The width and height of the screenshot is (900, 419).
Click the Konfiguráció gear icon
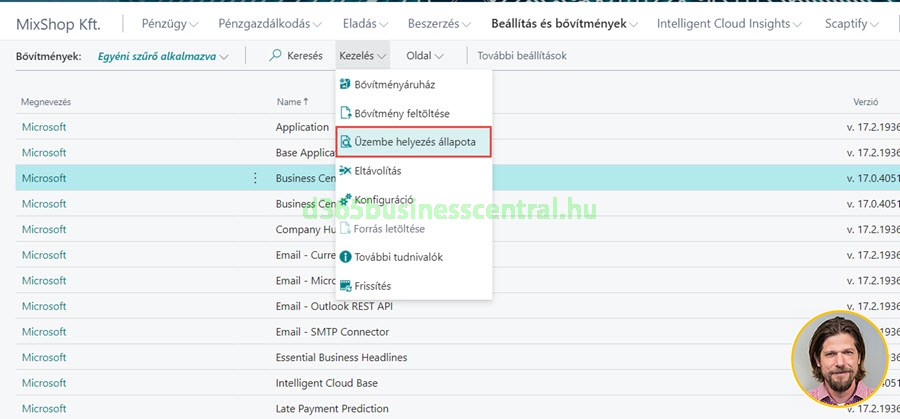tap(345, 200)
